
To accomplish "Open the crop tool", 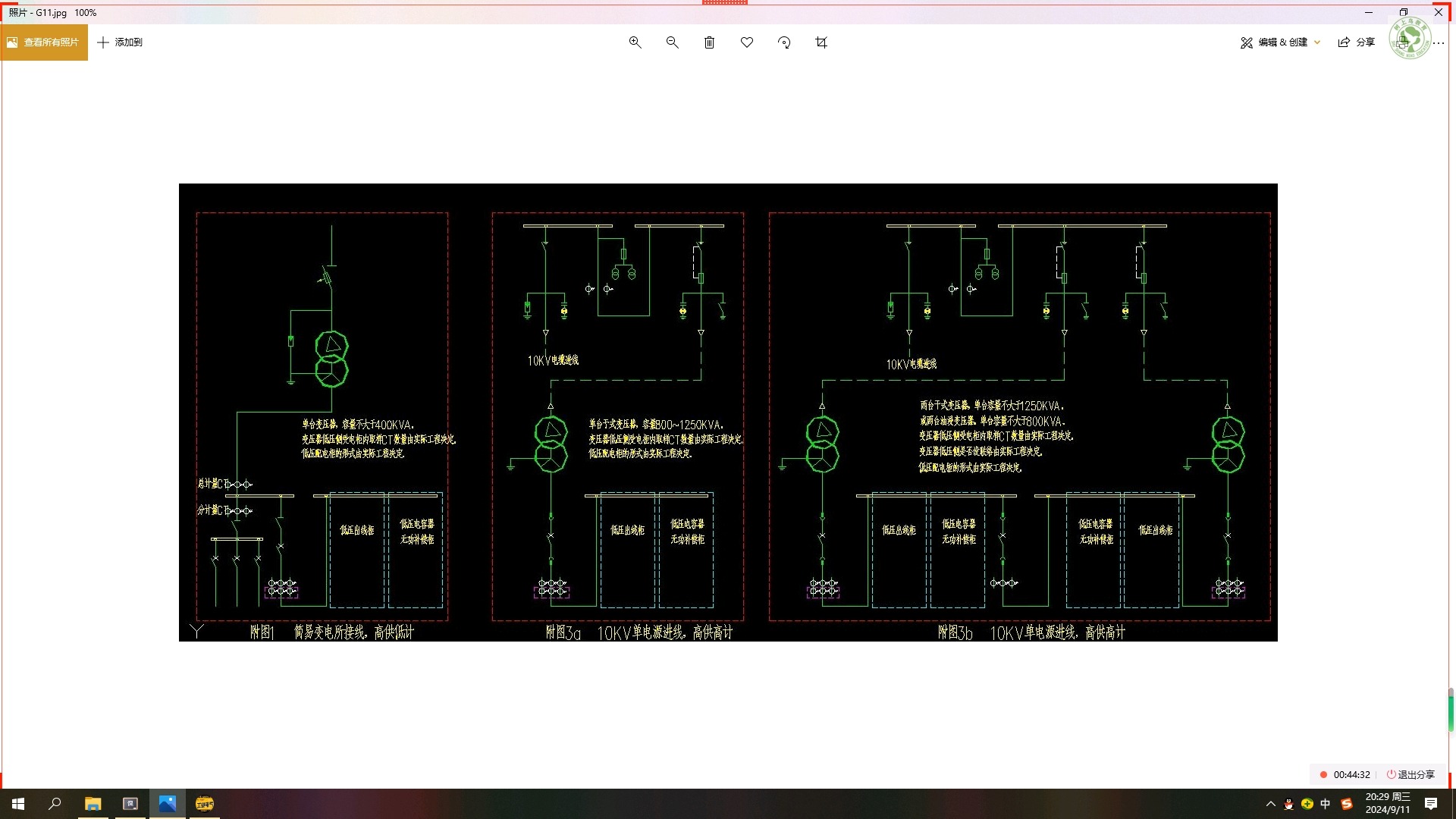I will coord(821,42).
